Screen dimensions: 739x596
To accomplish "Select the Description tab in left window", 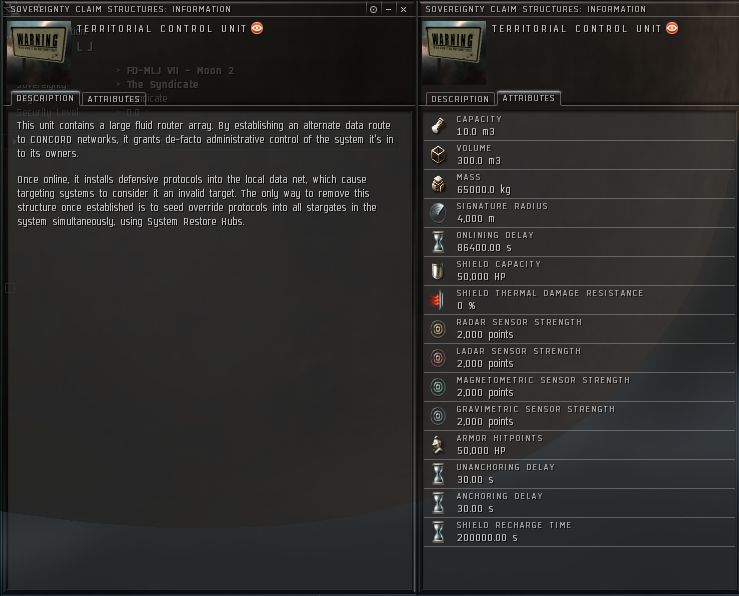I will [45, 98].
